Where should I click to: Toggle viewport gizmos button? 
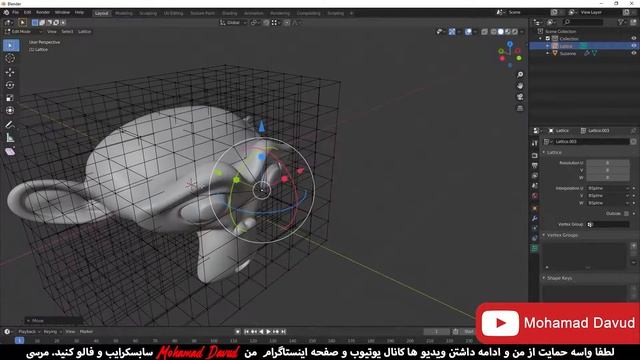pyautogui.click(x=452, y=31)
